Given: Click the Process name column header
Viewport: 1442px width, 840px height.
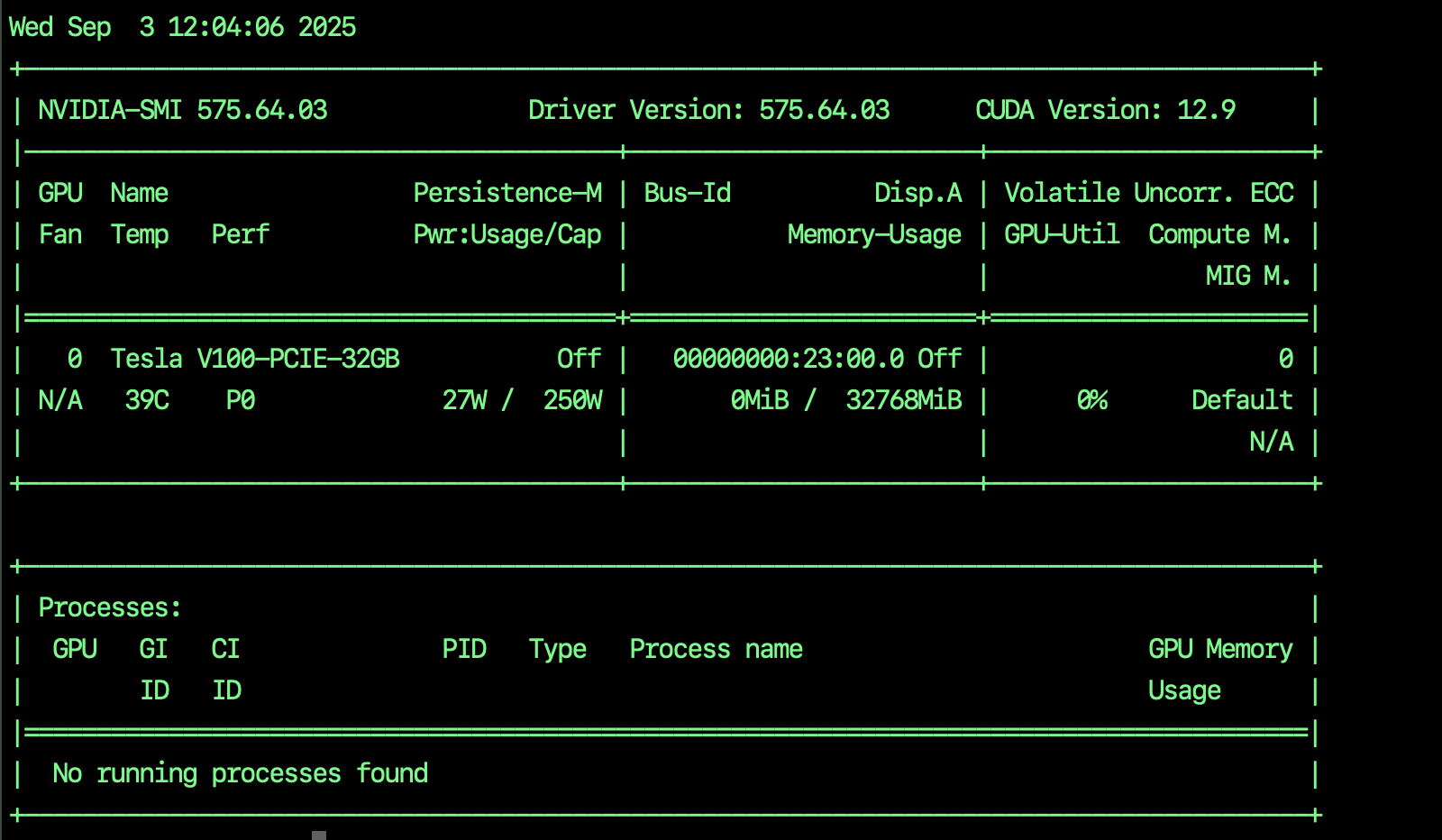Looking at the screenshot, I should pos(716,649).
